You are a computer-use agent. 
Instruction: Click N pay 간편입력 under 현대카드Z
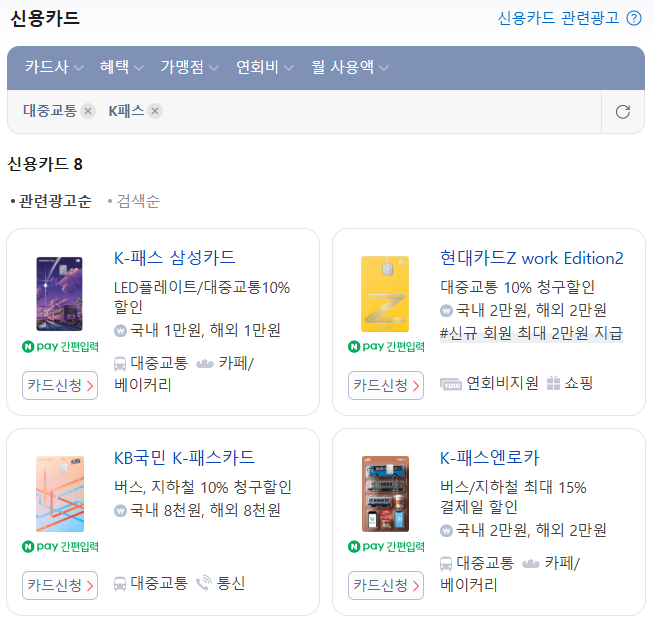386,347
